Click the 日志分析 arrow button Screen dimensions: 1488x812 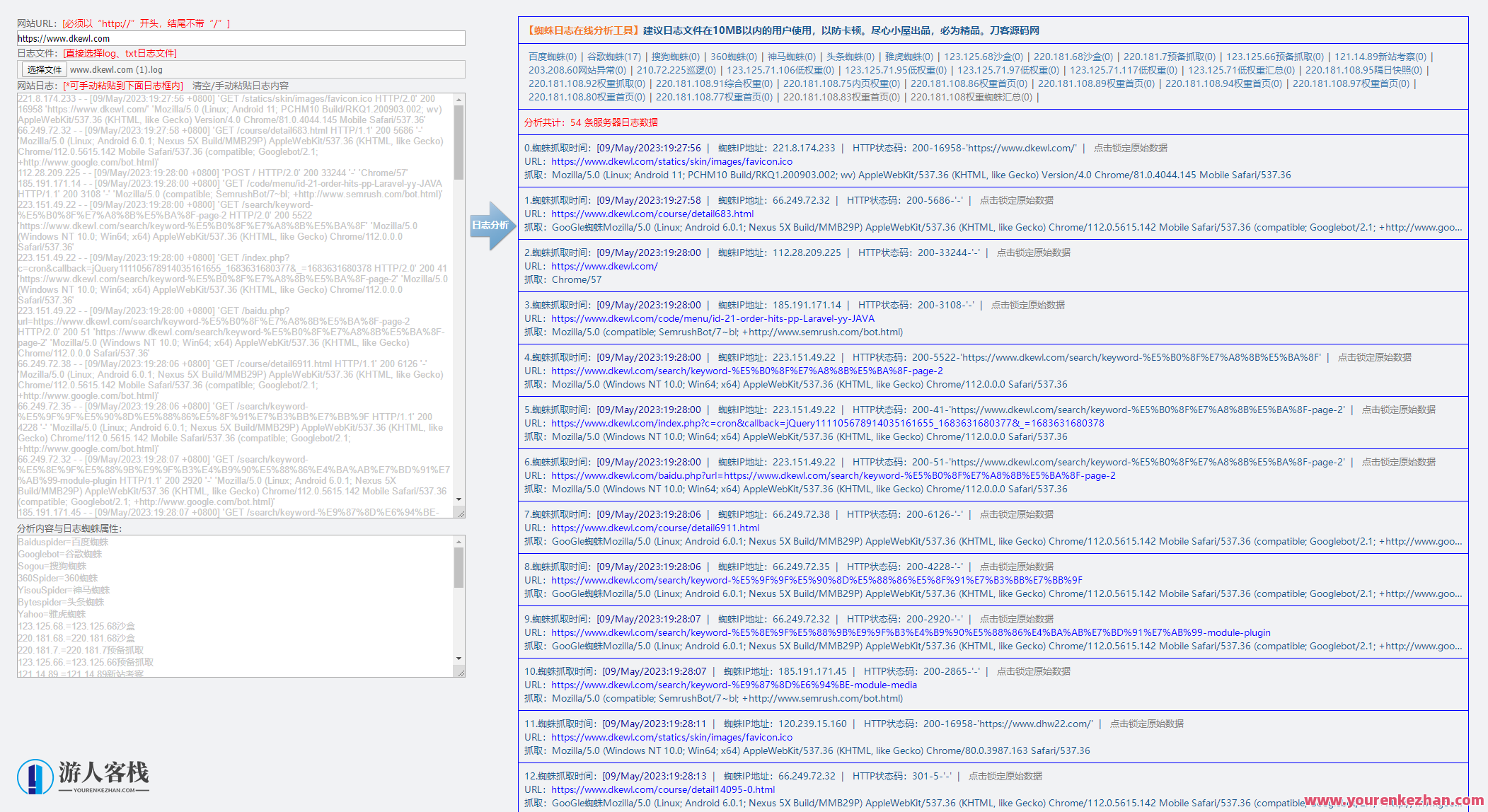[491, 226]
